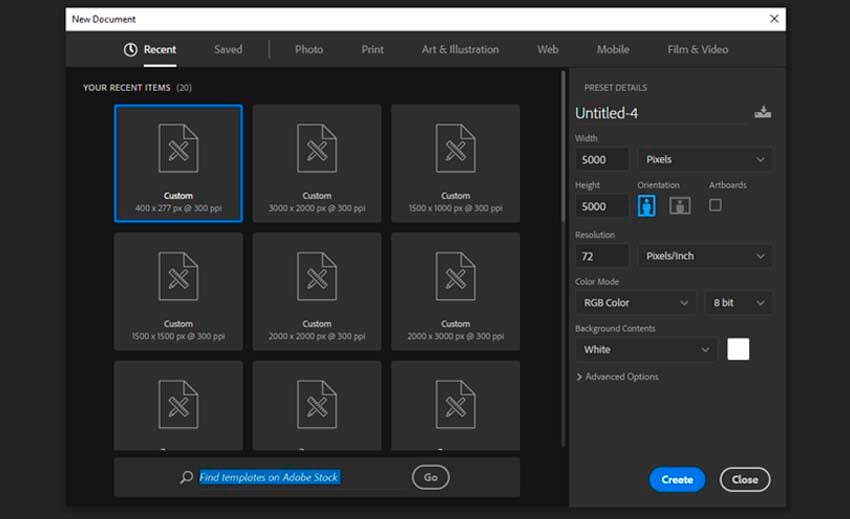This screenshot has height=519, width=850.
Task: Click the Go button
Action: tap(430, 478)
